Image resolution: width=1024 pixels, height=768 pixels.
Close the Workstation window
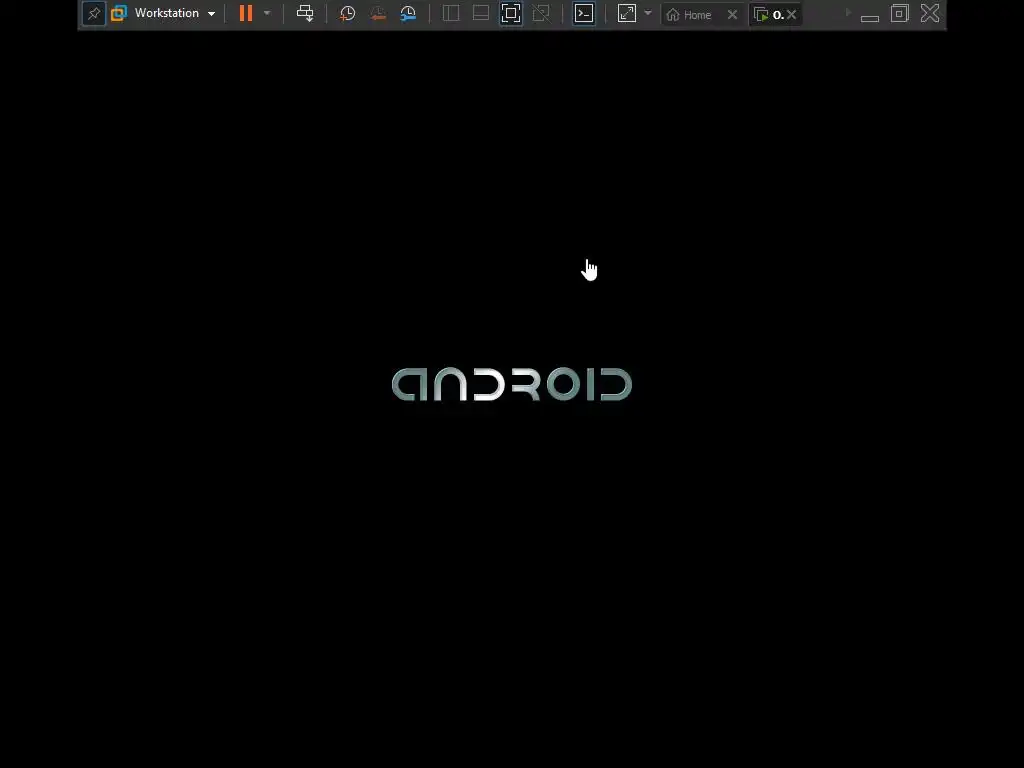click(x=930, y=13)
